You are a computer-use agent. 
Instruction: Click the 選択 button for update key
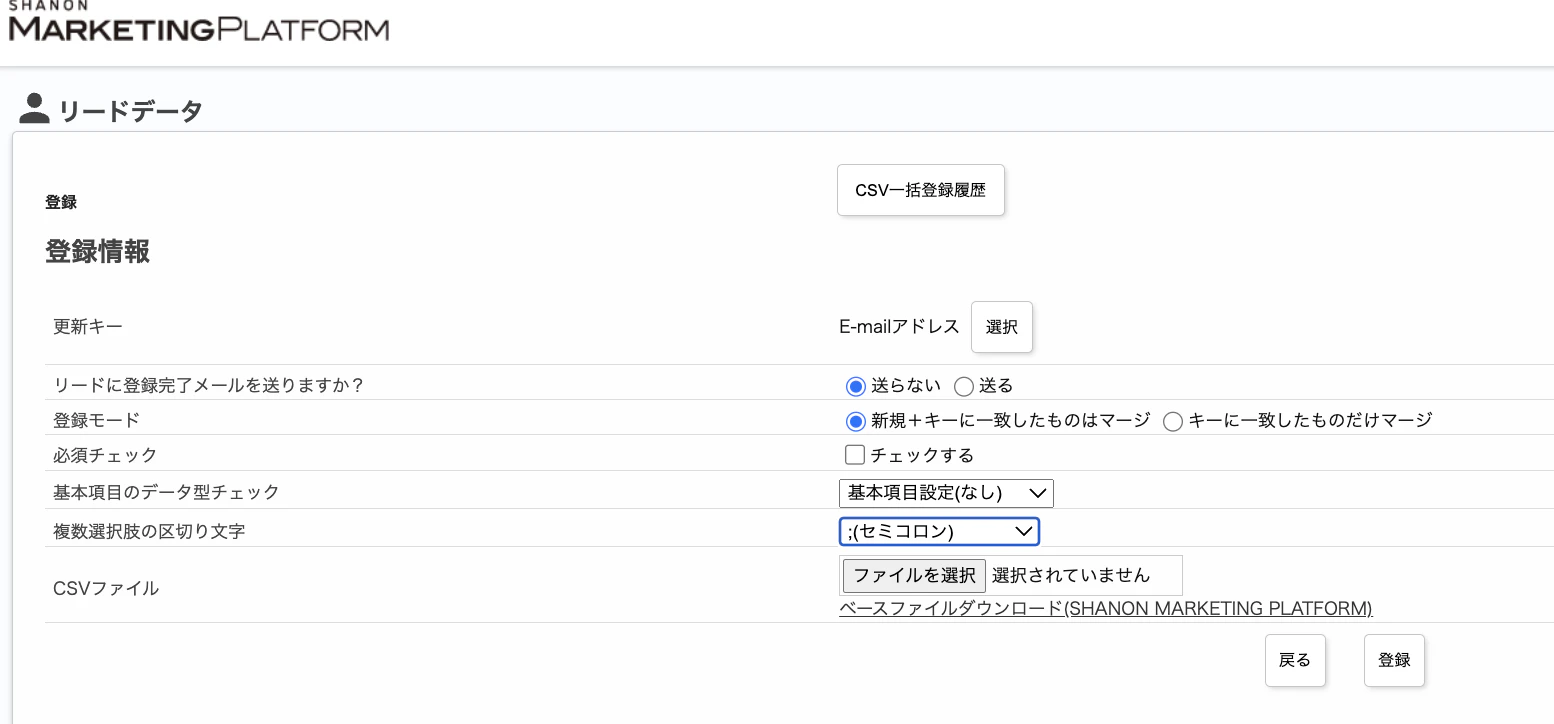(x=1001, y=327)
